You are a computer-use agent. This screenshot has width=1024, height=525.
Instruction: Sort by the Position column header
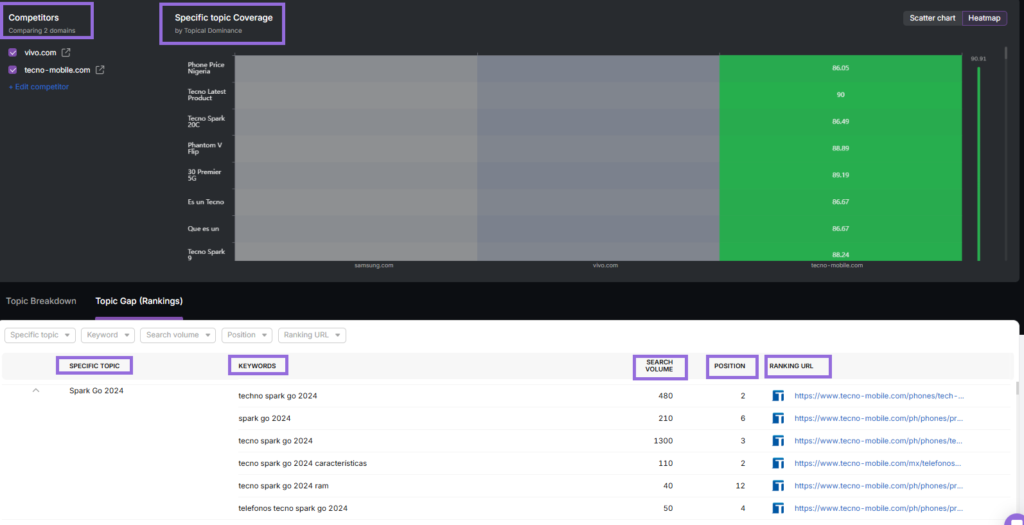[x=731, y=366]
